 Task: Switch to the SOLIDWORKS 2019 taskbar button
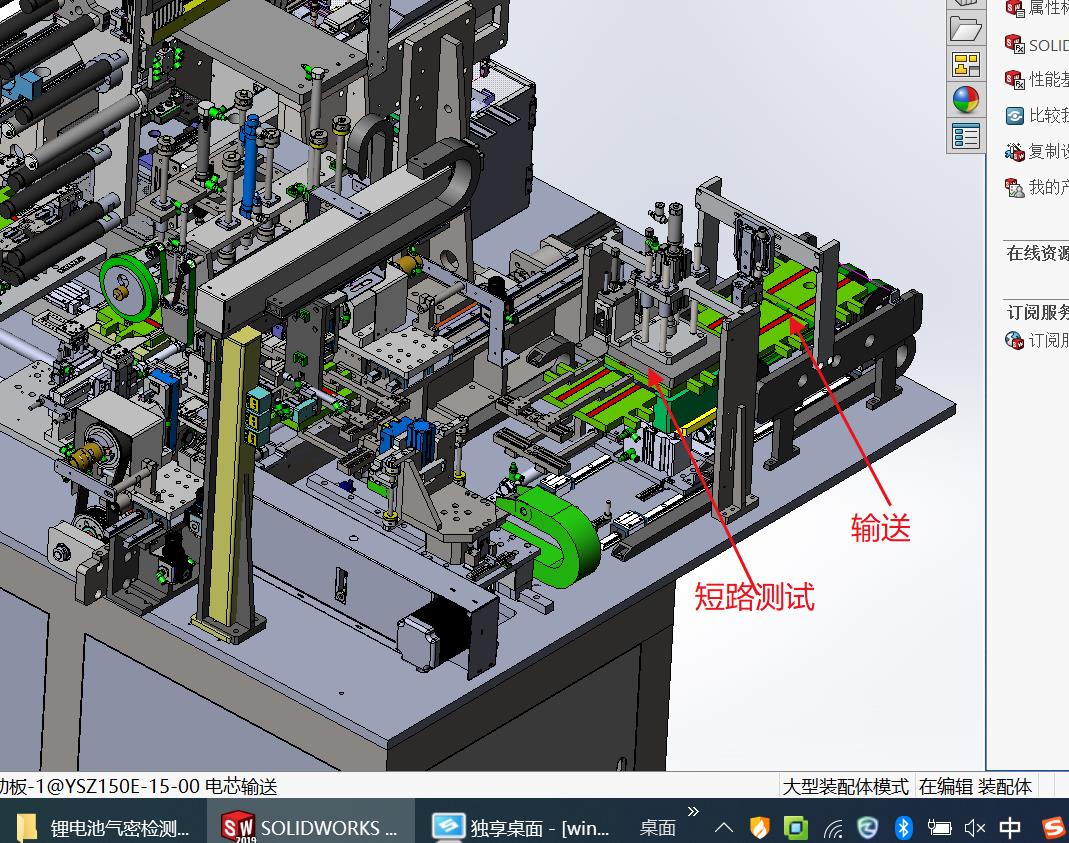(310, 827)
